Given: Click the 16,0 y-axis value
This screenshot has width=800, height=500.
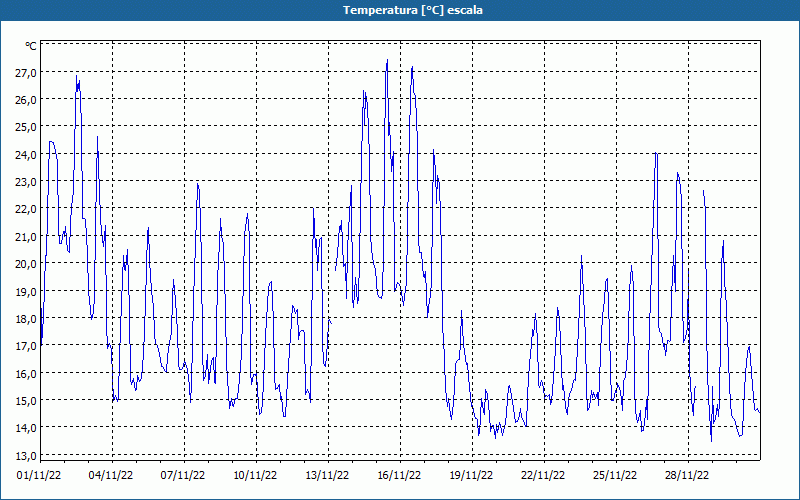Looking at the screenshot, I should [x=26, y=373].
